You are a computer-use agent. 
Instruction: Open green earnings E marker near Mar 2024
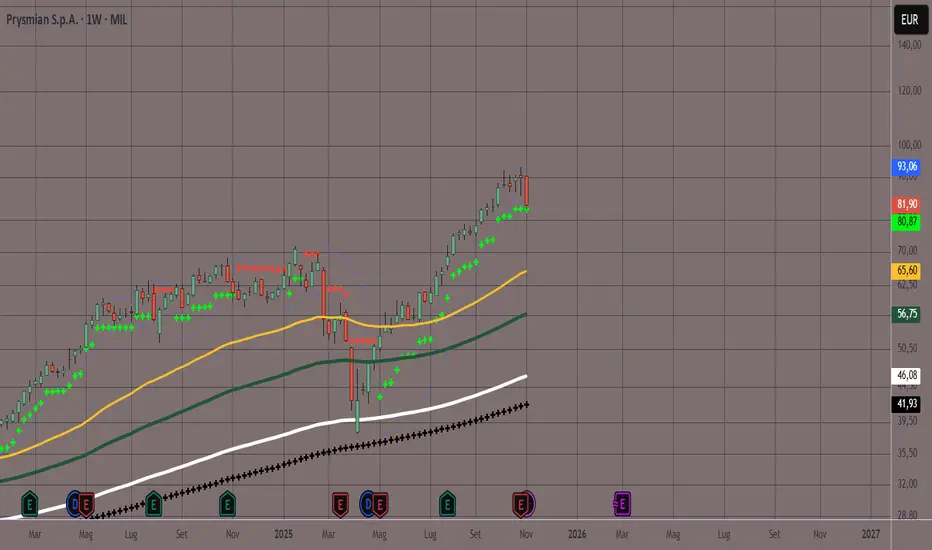pos(29,504)
